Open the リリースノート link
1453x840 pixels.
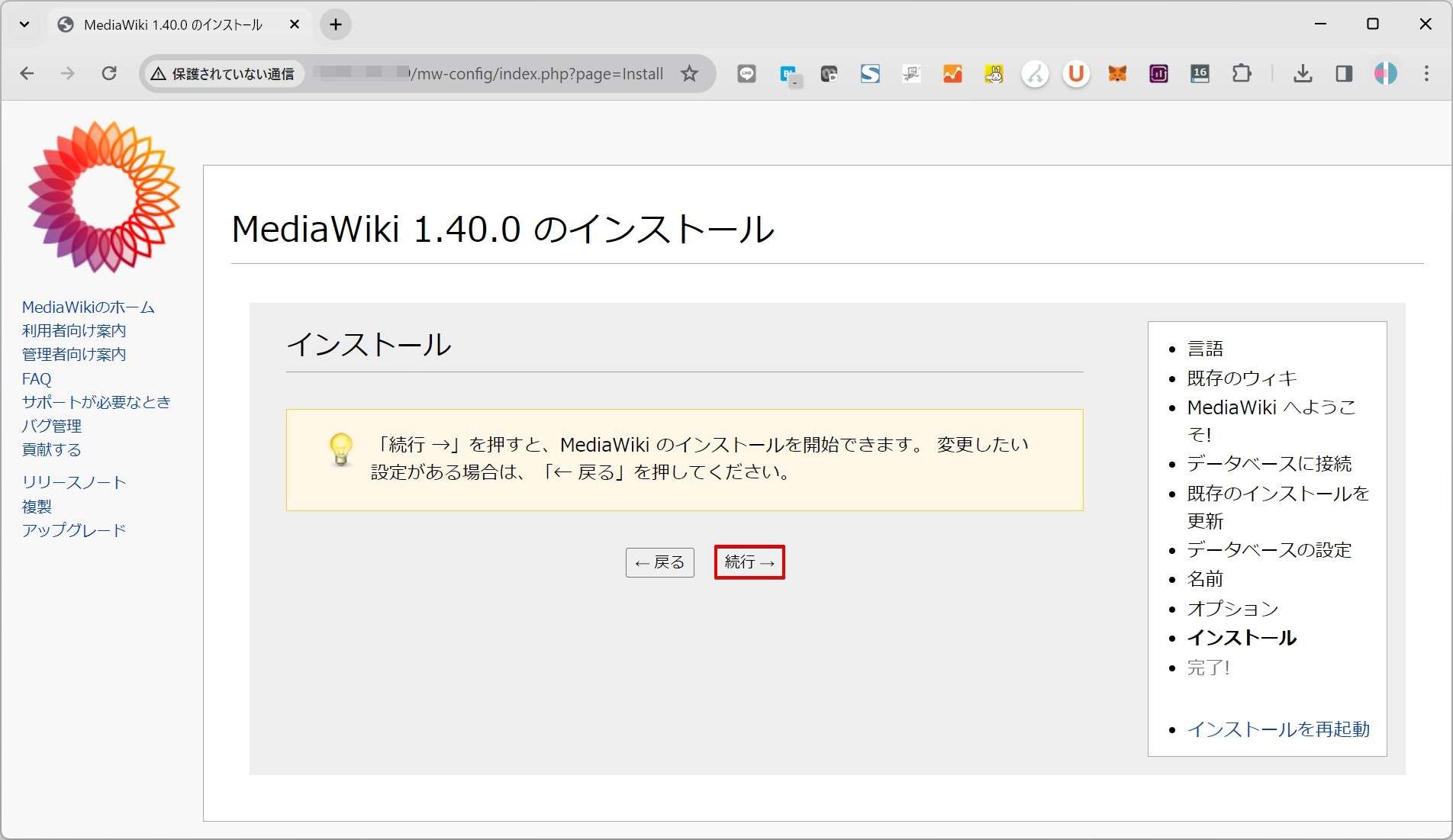(74, 482)
